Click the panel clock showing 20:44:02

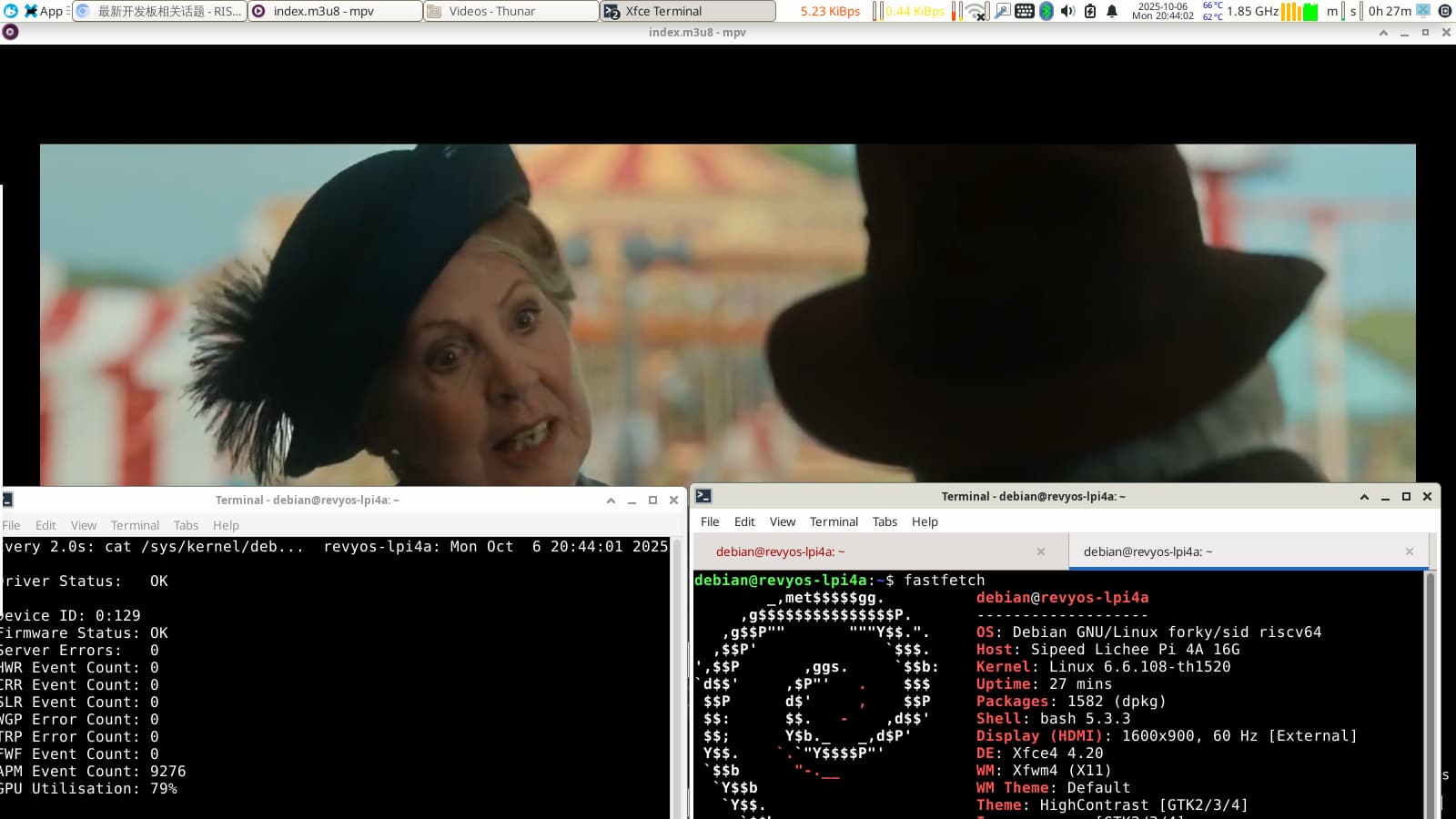pyautogui.click(x=1162, y=11)
